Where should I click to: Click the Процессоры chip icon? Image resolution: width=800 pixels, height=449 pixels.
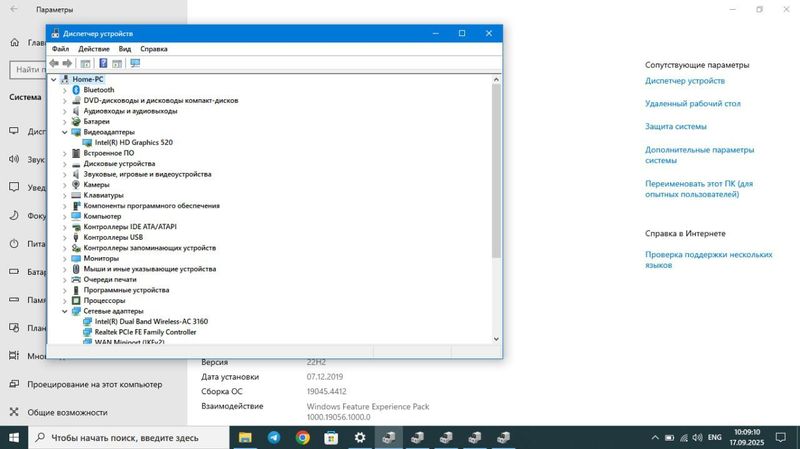click(x=76, y=301)
